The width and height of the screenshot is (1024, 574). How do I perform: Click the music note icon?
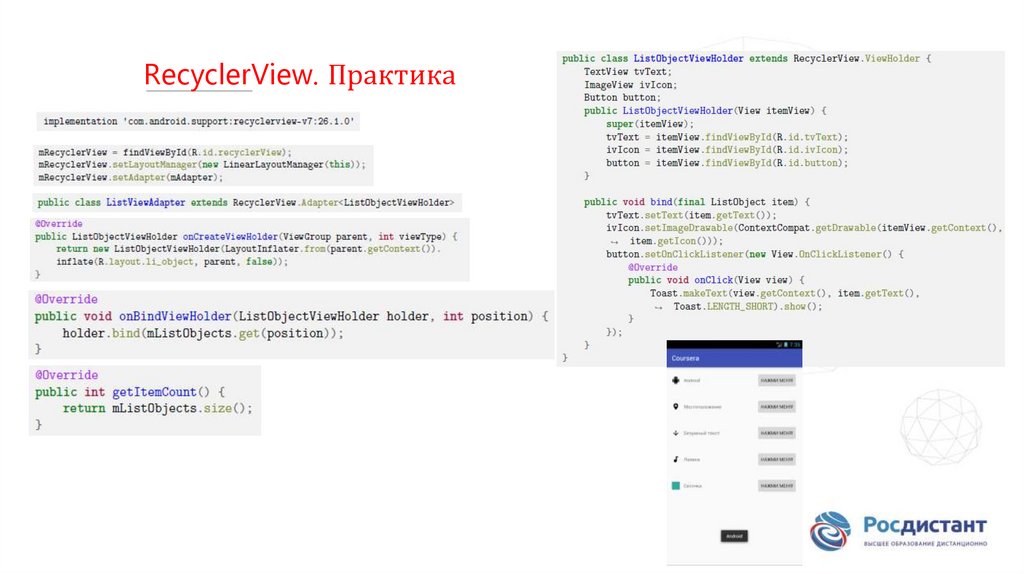click(x=676, y=459)
